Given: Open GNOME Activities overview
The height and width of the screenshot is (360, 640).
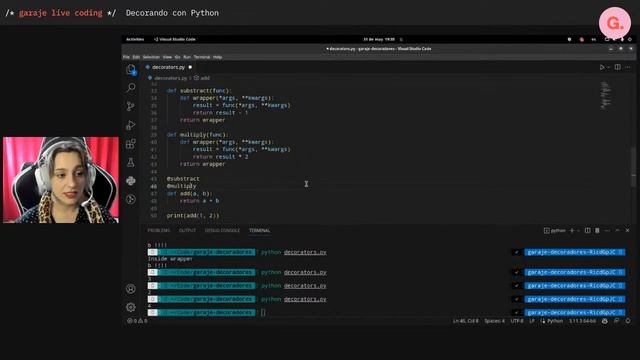Looking at the screenshot, I should pos(135,40).
